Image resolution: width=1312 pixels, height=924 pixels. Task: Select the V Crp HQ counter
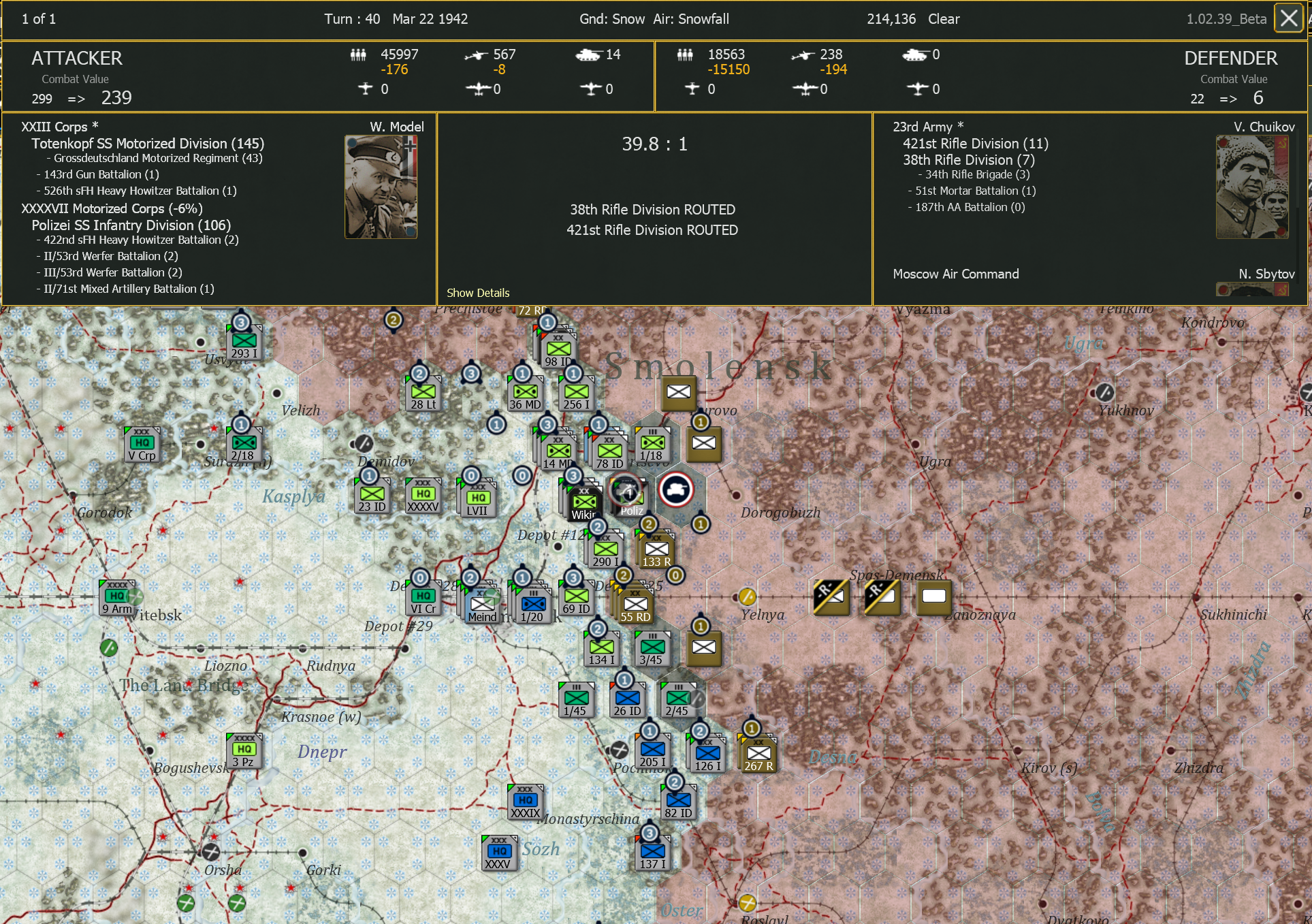click(142, 445)
